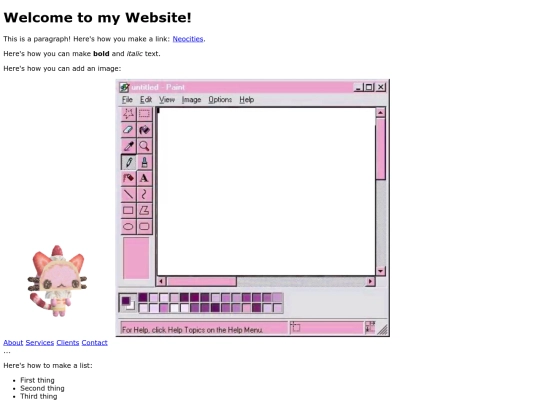Select the Polygon tool
Screen dimensions: 540x405
click(x=144, y=210)
